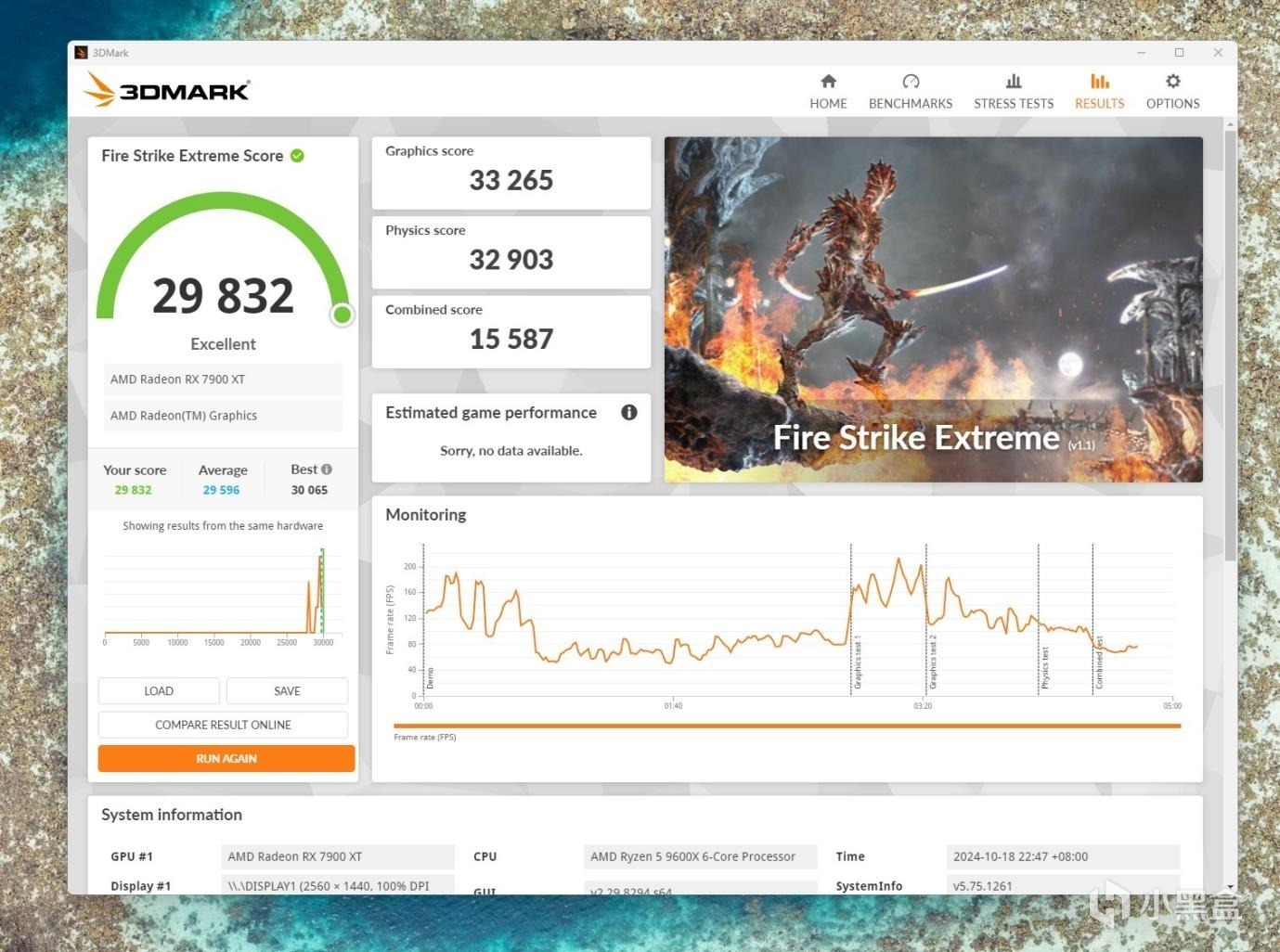Click the 3DMark title bar app icon
This screenshot has height=952, width=1280.
[82, 53]
